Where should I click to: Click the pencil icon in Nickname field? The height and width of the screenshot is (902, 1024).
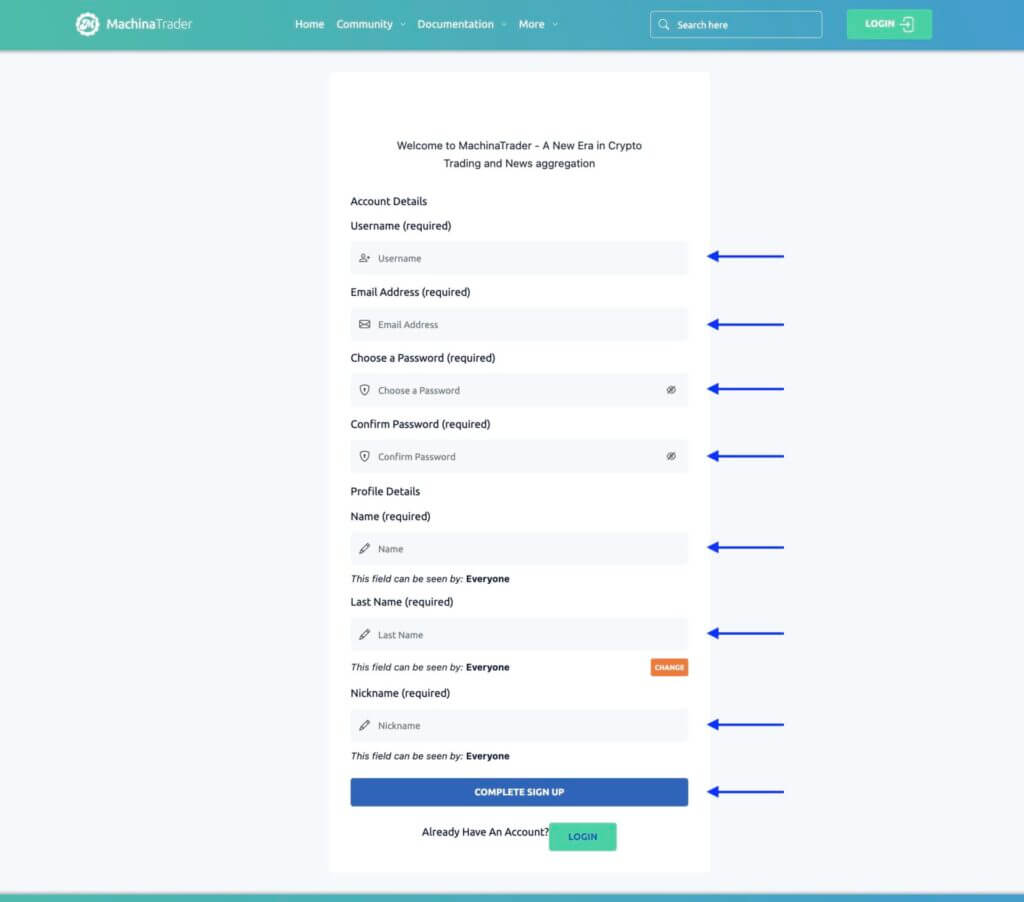coord(364,725)
